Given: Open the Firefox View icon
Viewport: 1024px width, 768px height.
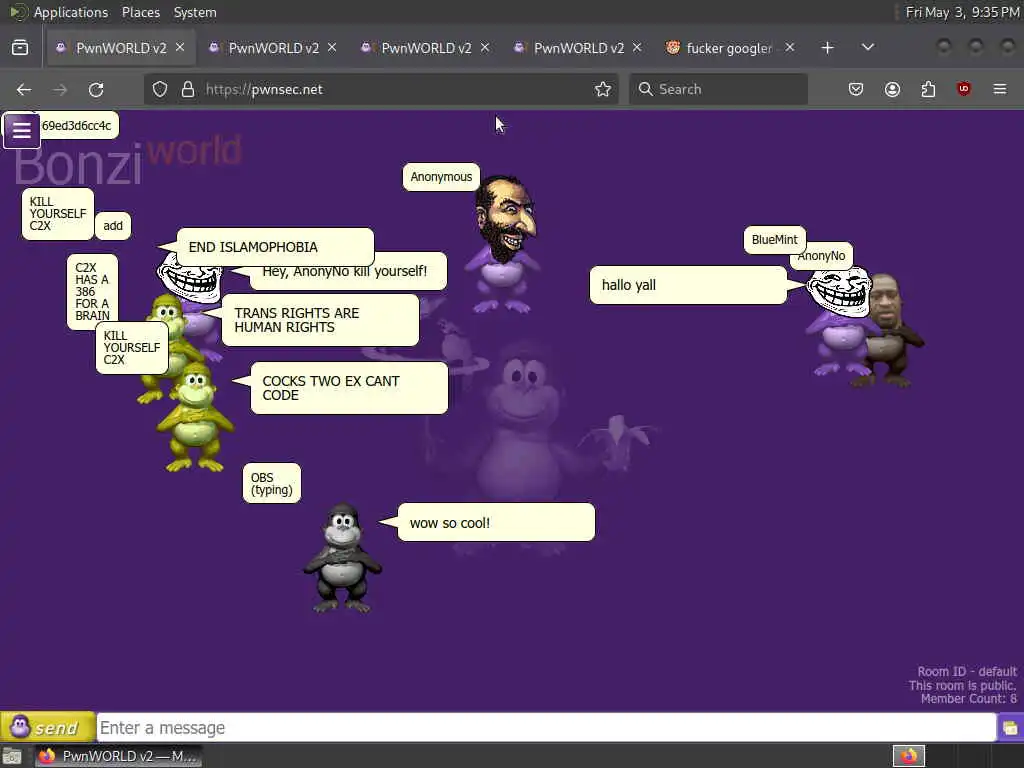Looking at the screenshot, I should click(20, 48).
